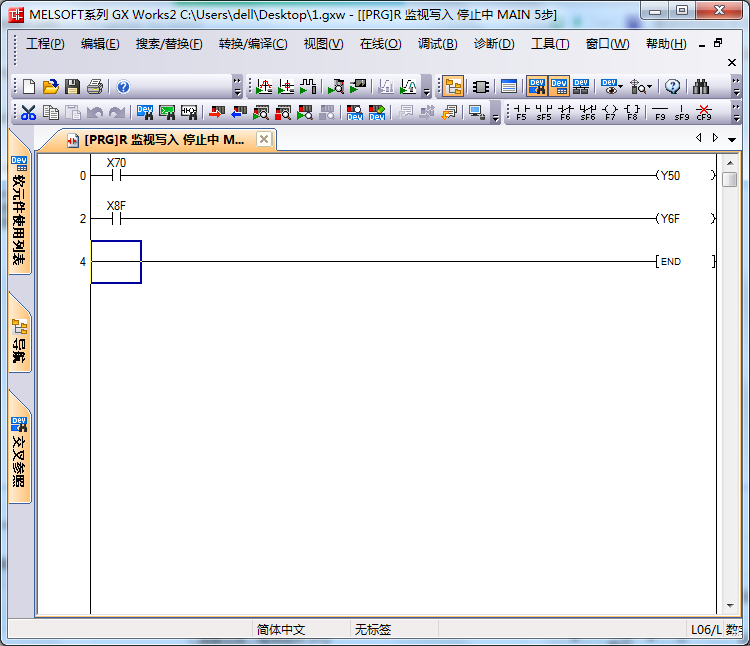
Task: Click the New project icon
Action: (29, 87)
